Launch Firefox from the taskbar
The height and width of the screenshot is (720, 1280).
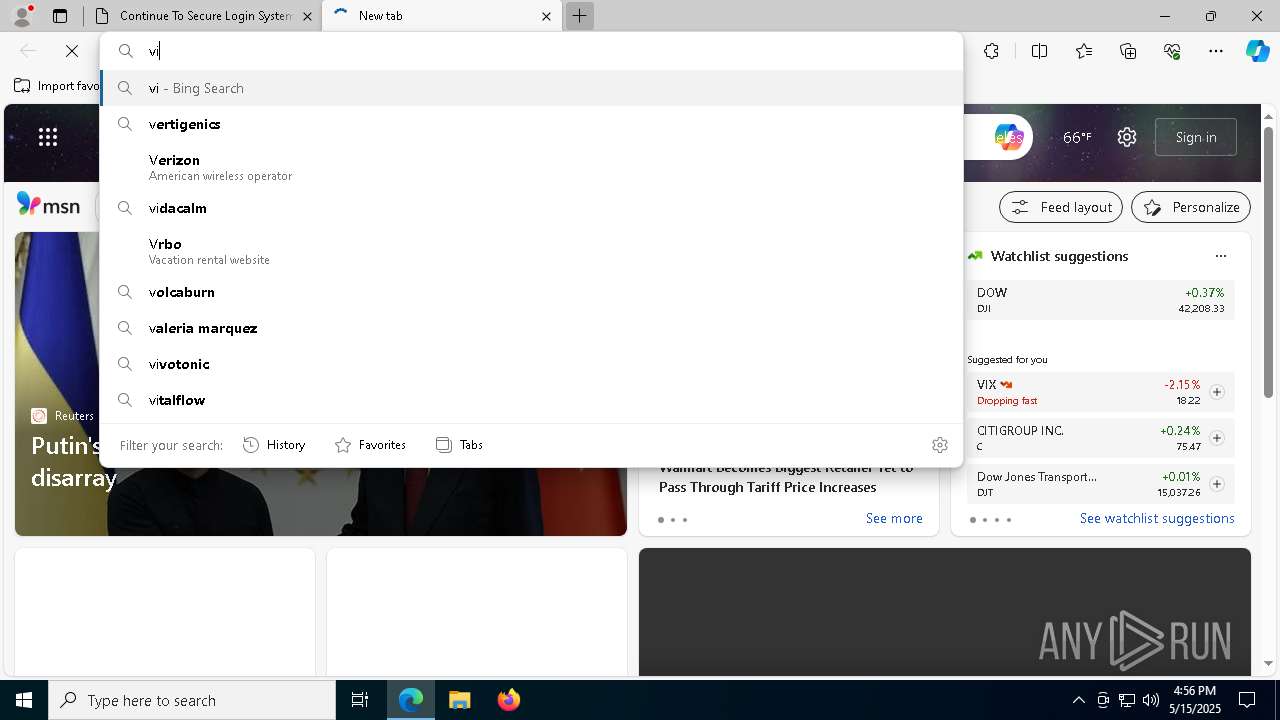[509, 700]
